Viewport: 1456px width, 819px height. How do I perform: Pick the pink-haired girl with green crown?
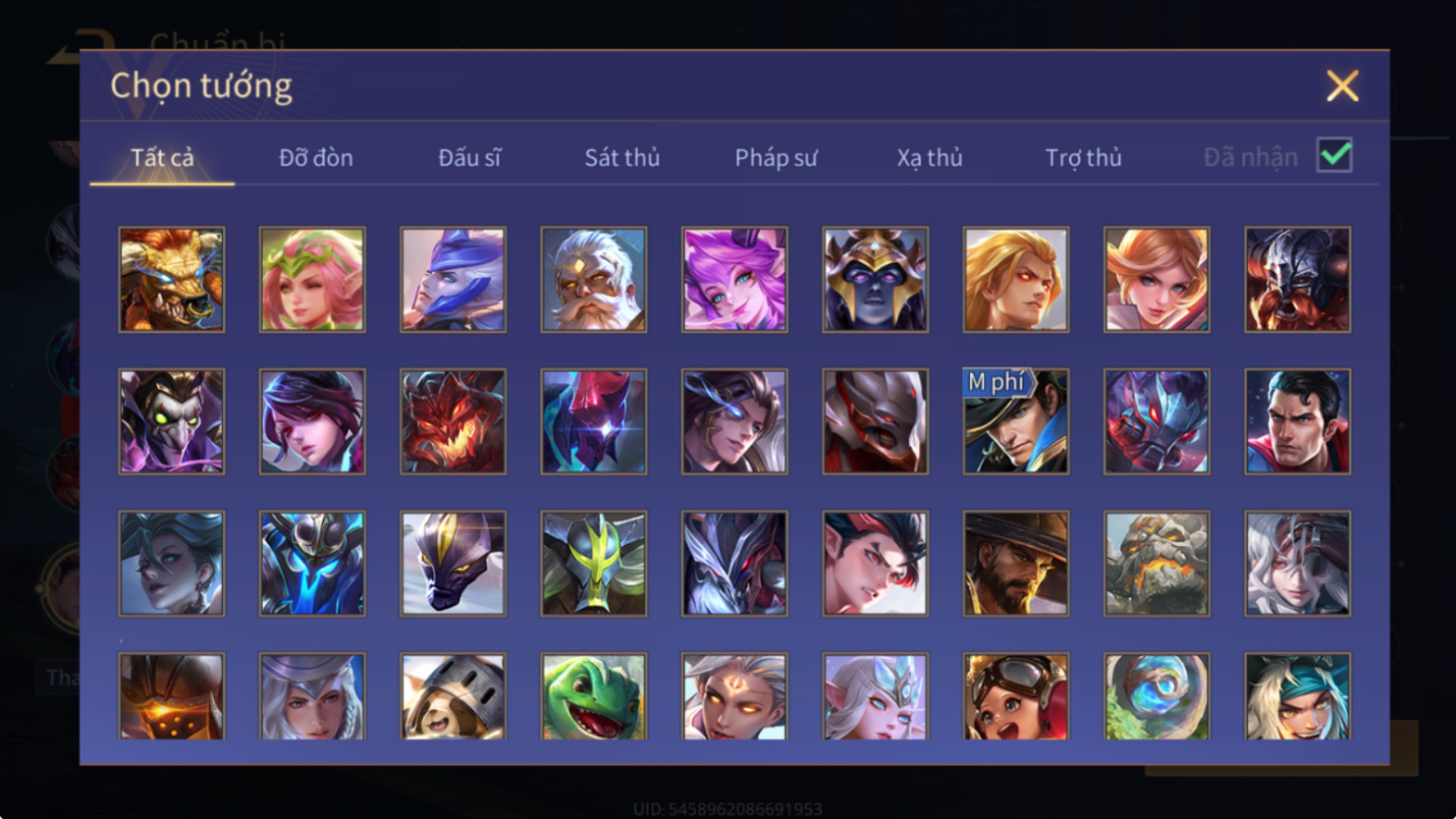click(x=312, y=280)
